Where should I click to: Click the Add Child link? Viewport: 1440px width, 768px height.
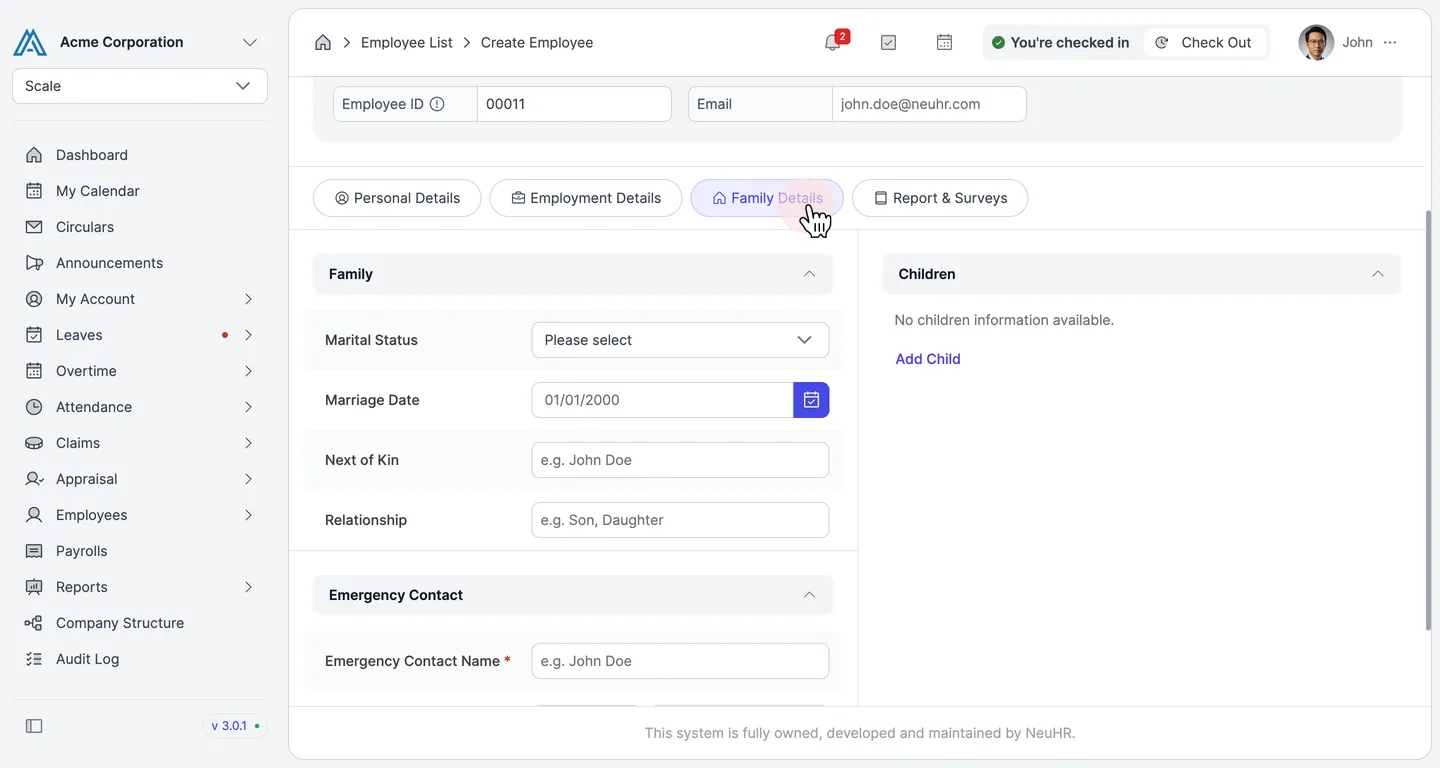pos(928,359)
